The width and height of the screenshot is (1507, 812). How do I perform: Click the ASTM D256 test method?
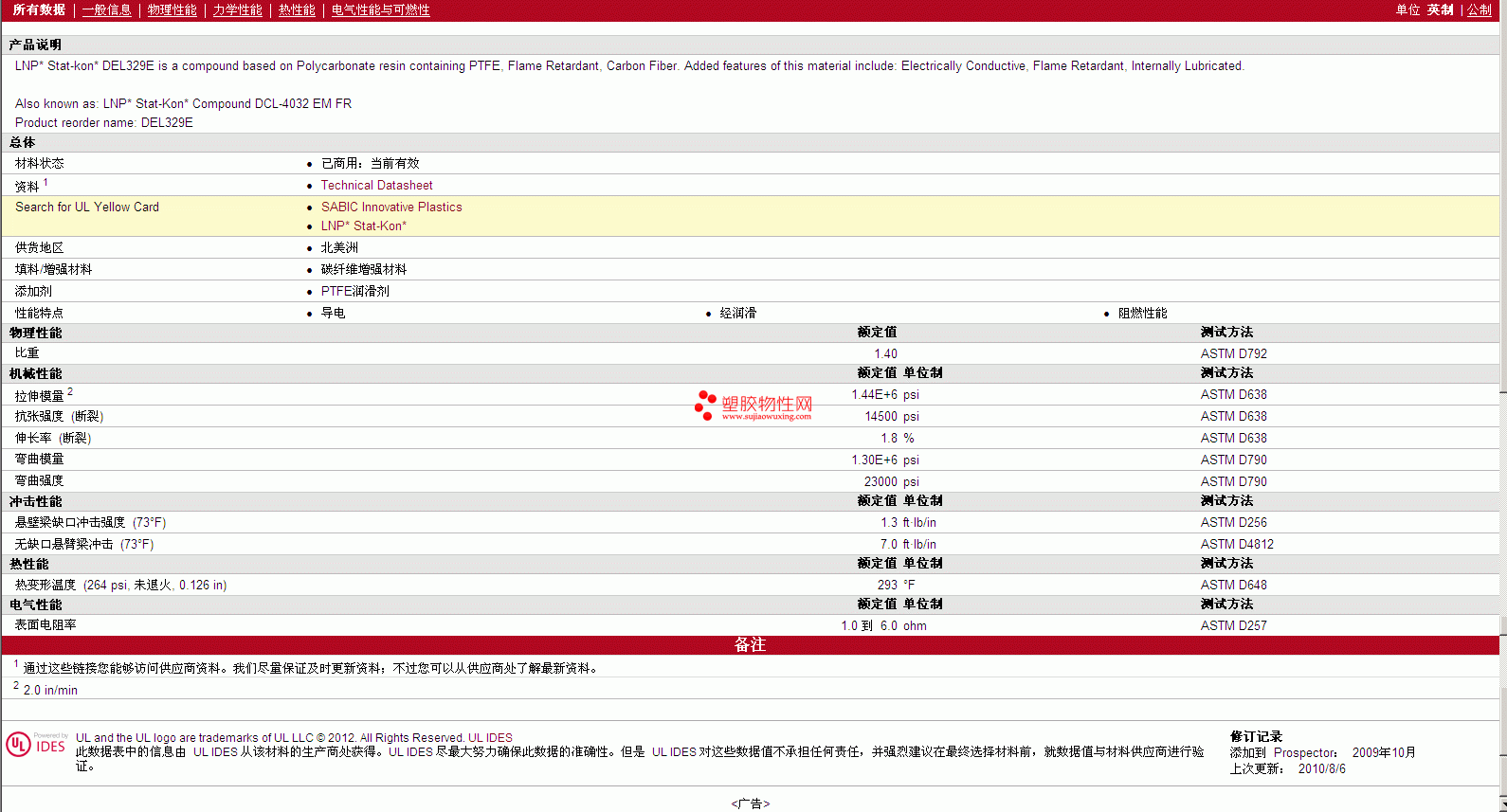[1233, 523]
